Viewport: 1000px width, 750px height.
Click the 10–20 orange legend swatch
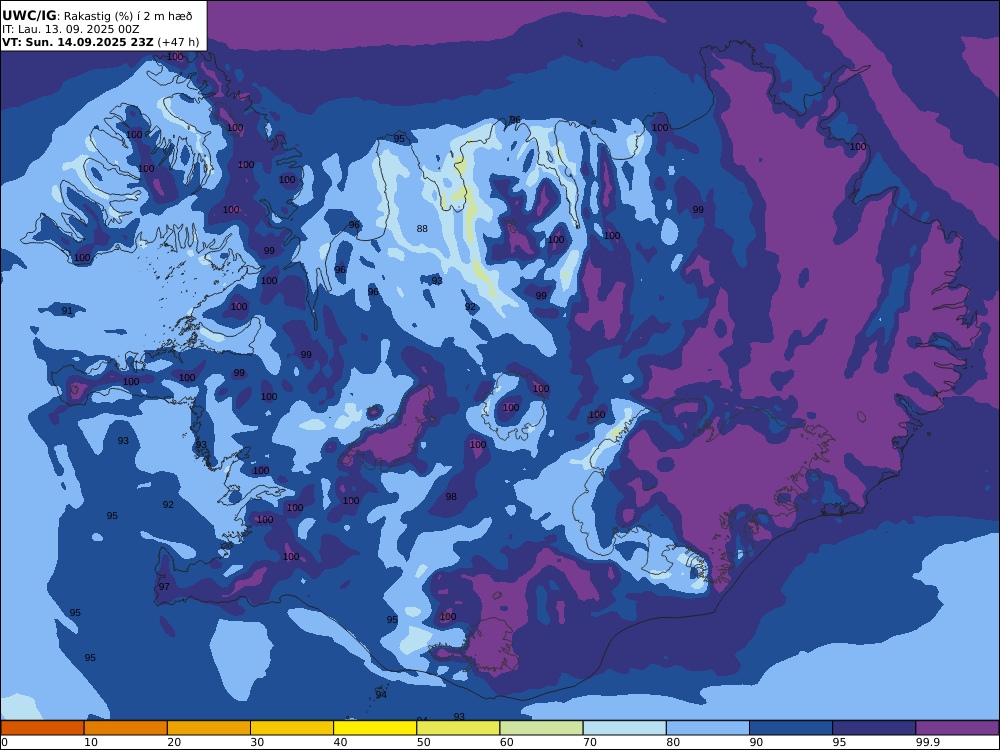coord(126,728)
